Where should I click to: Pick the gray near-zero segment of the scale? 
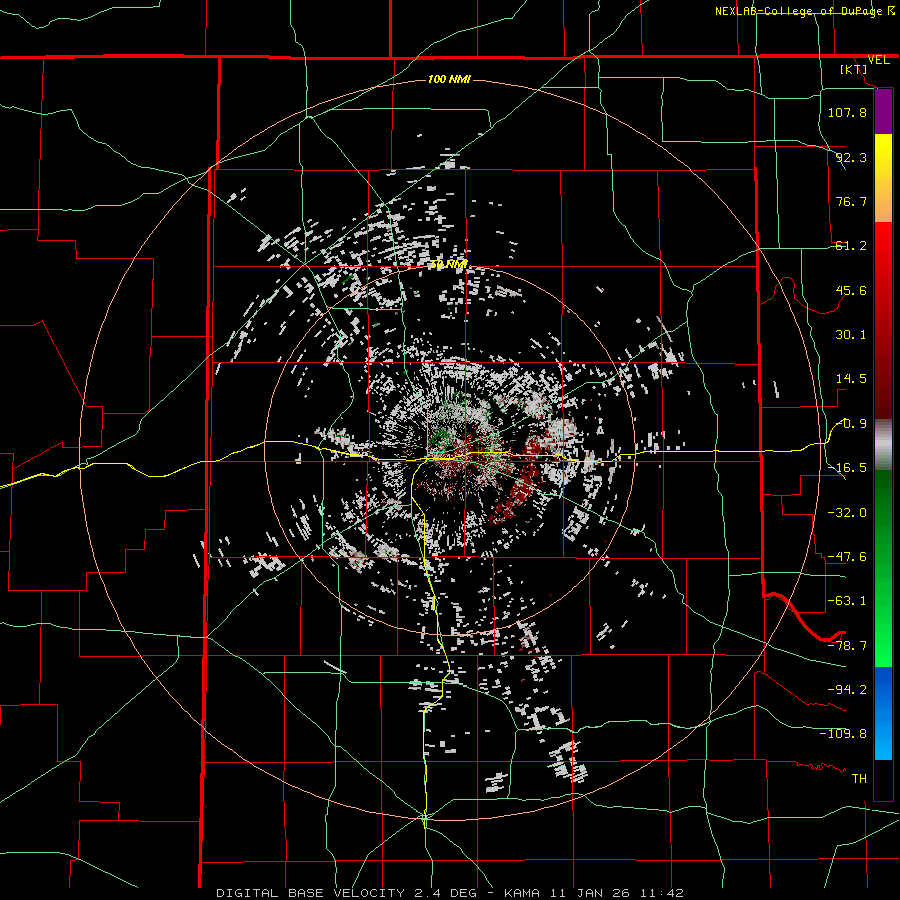coord(883,445)
